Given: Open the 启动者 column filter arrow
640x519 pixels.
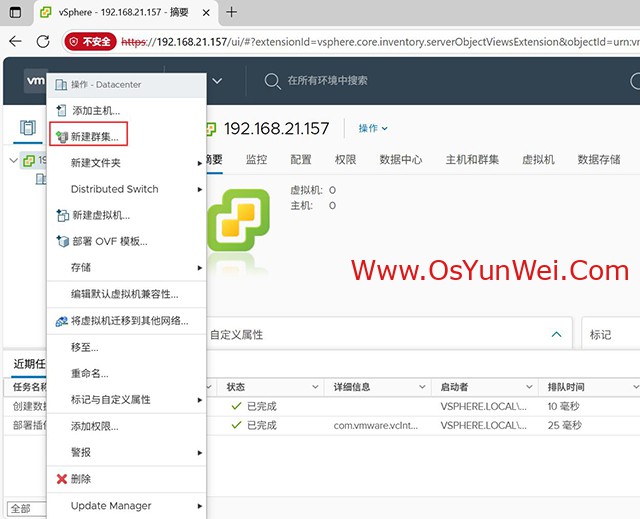Looking at the screenshot, I should [x=529, y=387].
